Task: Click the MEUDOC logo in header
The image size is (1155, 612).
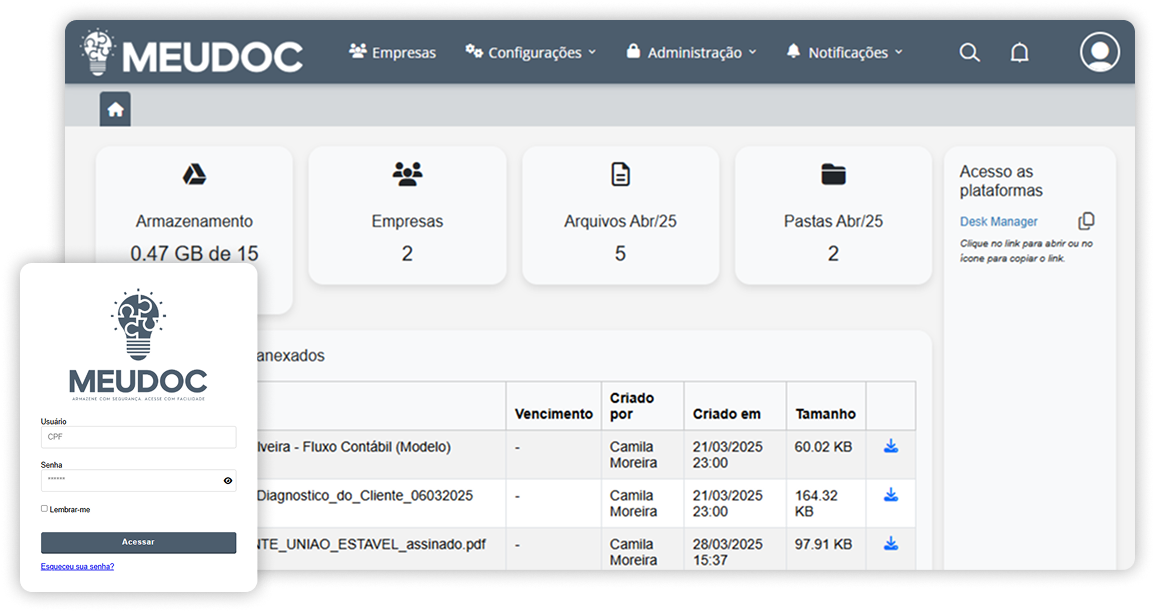Action: pos(192,53)
